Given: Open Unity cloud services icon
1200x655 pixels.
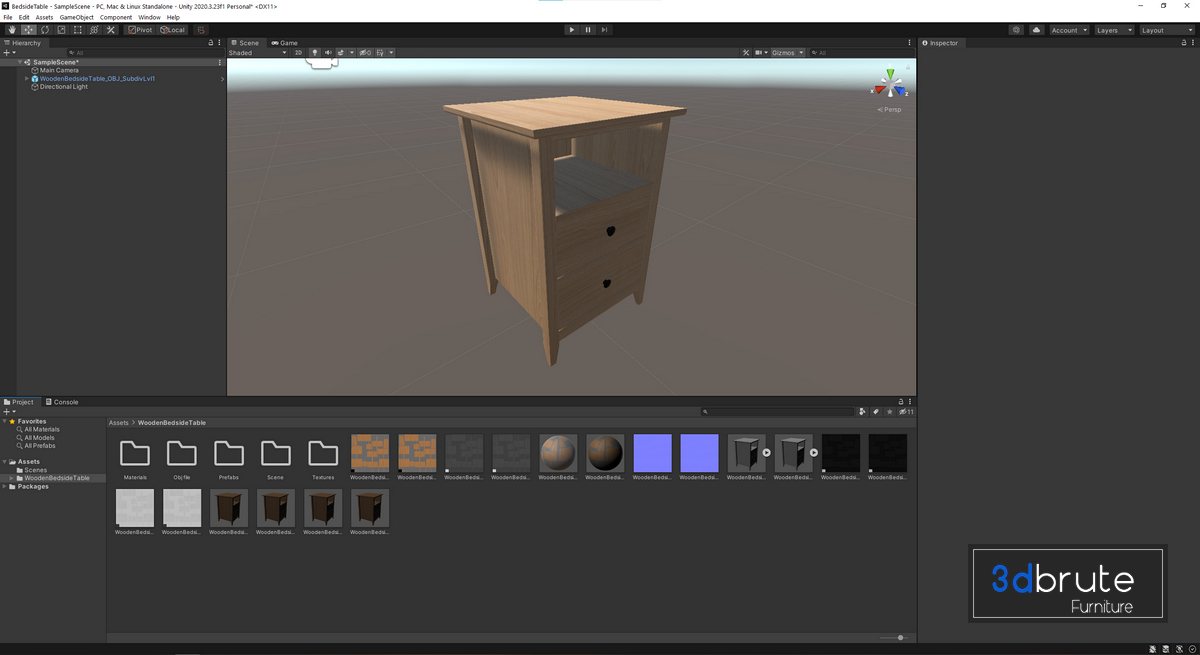Looking at the screenshot, I should [1037, 30].
